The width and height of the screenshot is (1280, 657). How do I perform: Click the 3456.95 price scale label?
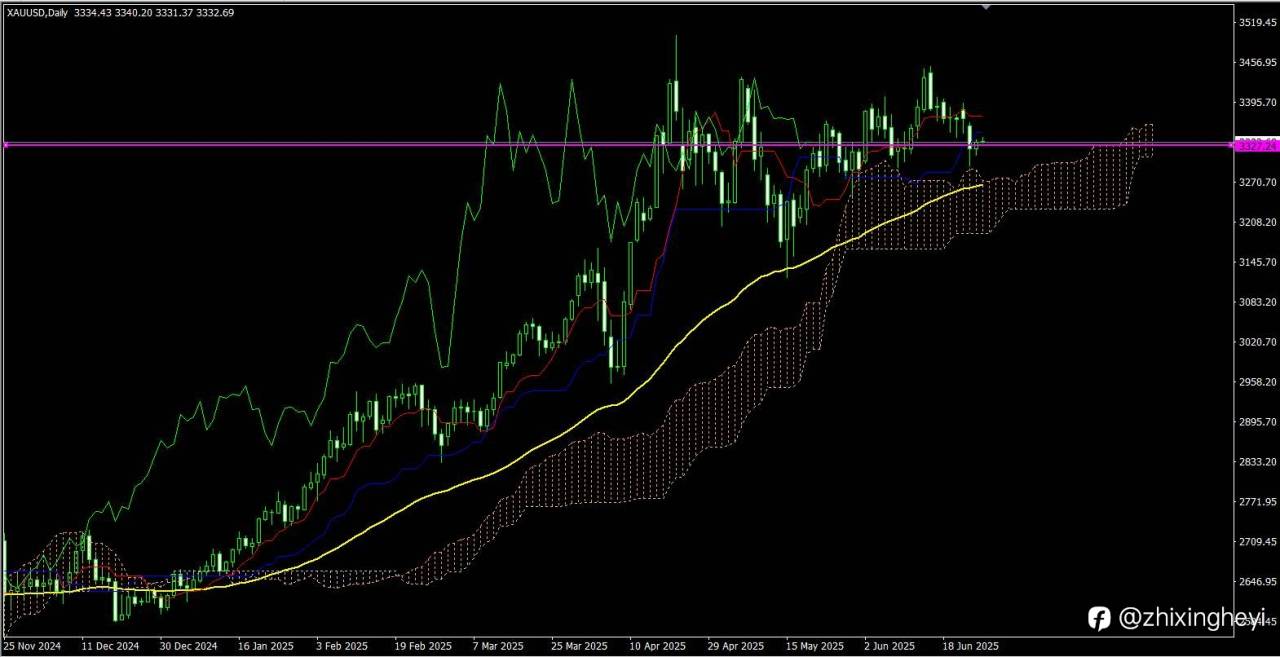coord(1258,62)
